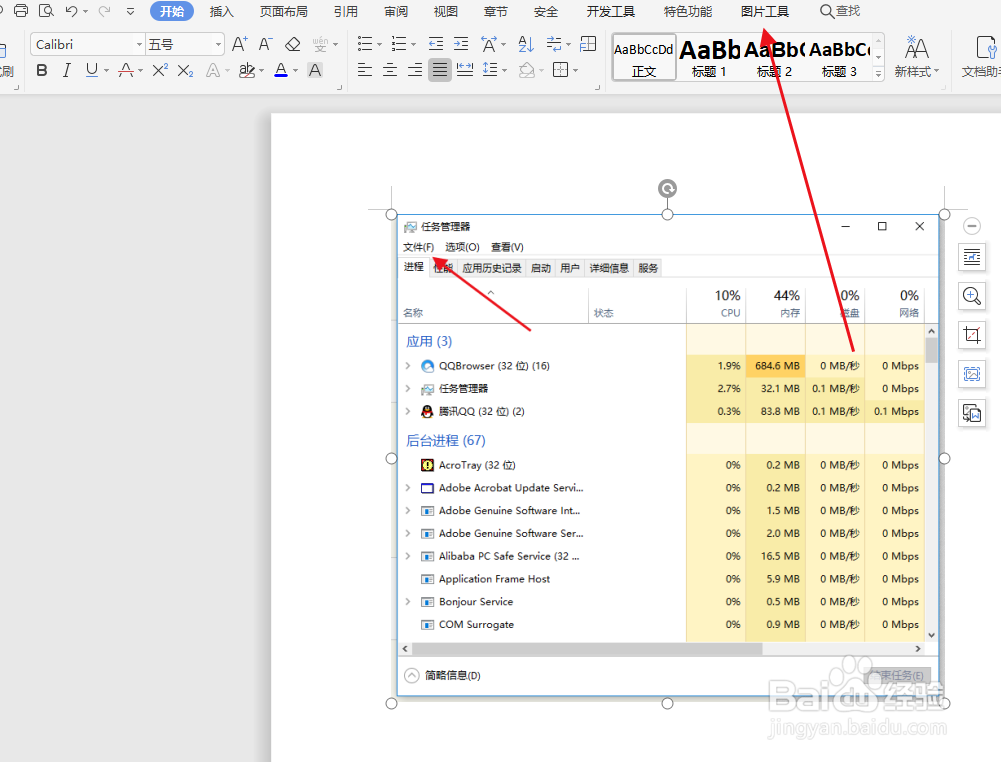Viewport: 1001px width, 762px height.
Task: Open the 五号 font size dropdown
Action: (218, 45)
